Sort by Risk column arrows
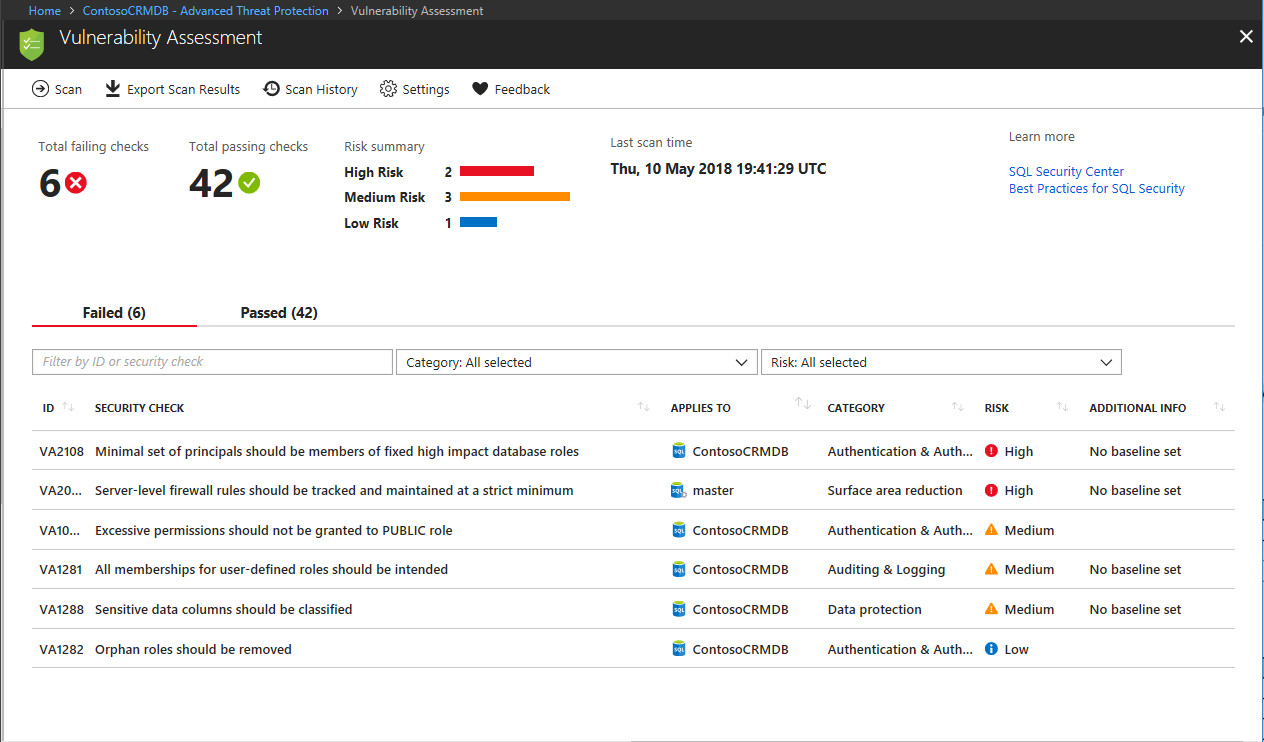Image resolution: width=1264 pixels, height=742 pixels. pyautogui.click(x=1063, y=407)
